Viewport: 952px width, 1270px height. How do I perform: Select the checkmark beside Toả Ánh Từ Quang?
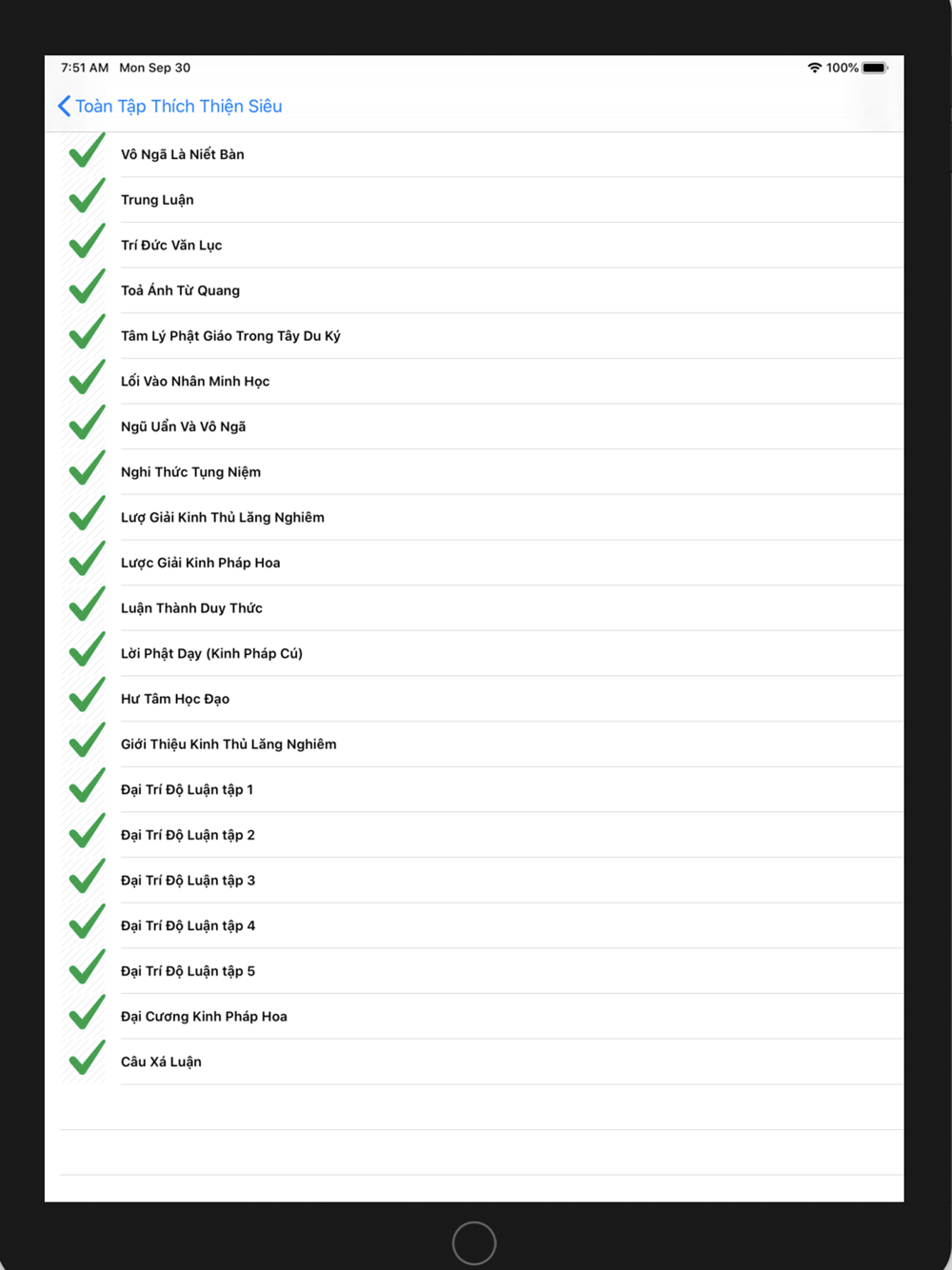(x=87, y=288)
